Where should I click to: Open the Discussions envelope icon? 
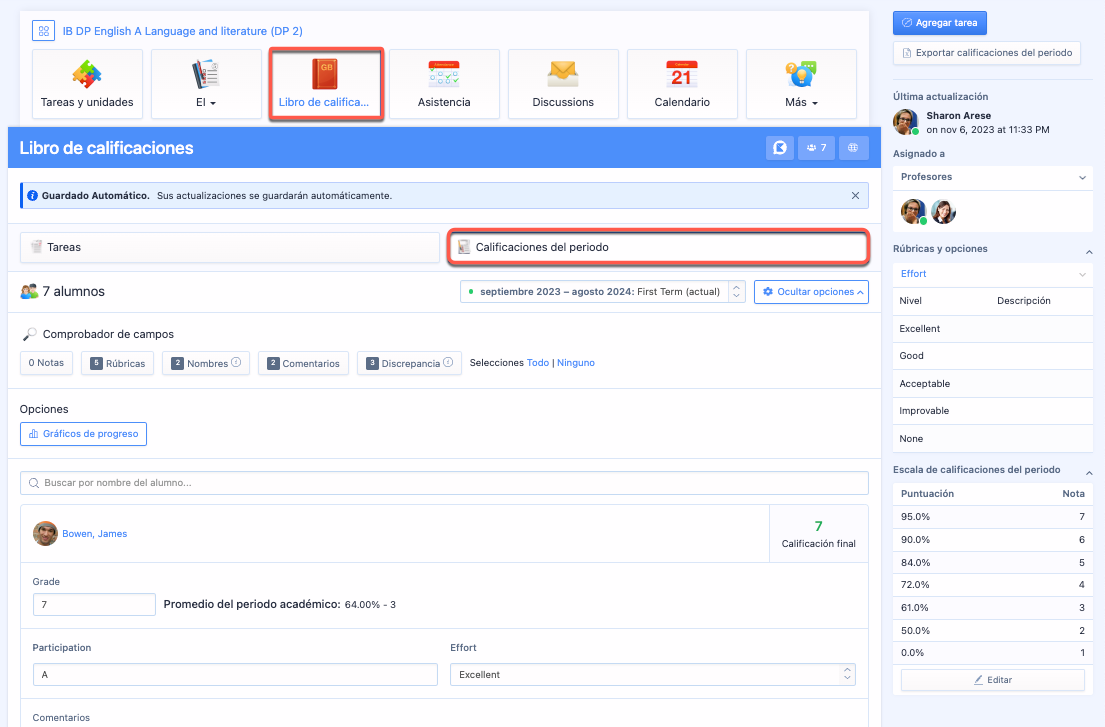(563, 75)
